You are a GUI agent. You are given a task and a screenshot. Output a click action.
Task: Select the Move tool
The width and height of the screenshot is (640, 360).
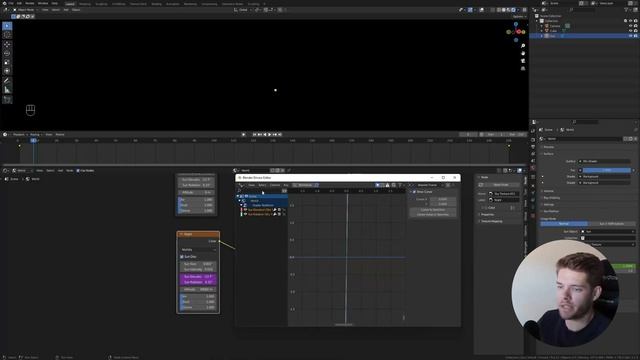pyautogui.click(x=7, y=44)
